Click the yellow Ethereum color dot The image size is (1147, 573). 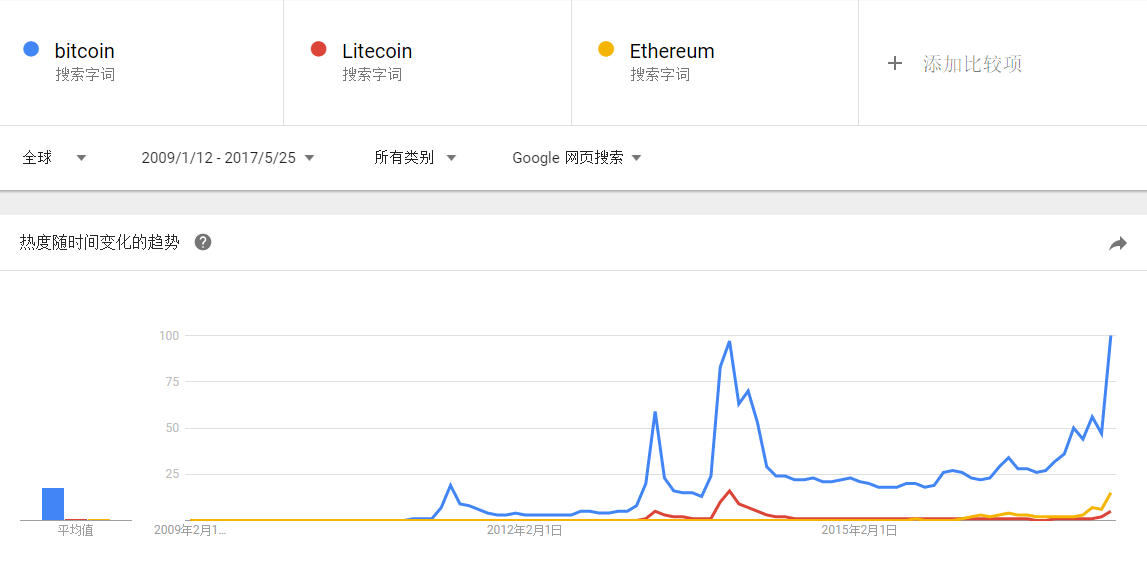coord(606,49)
